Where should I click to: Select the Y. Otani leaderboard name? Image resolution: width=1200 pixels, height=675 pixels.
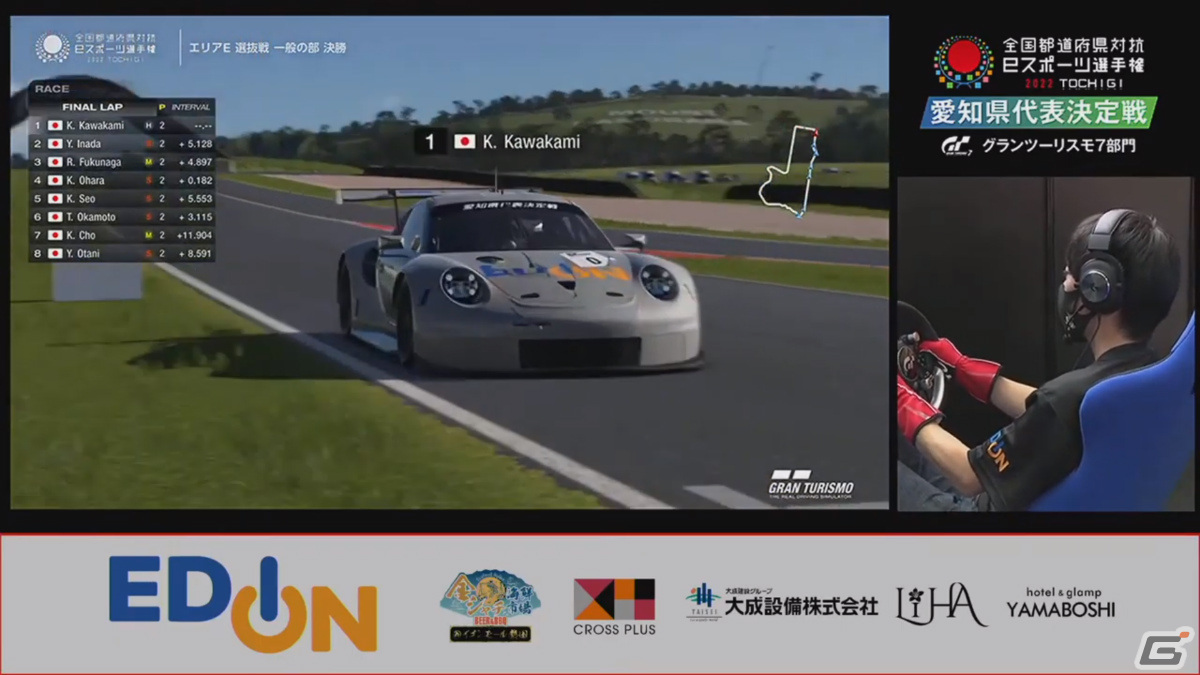click(x=84, y=253)
